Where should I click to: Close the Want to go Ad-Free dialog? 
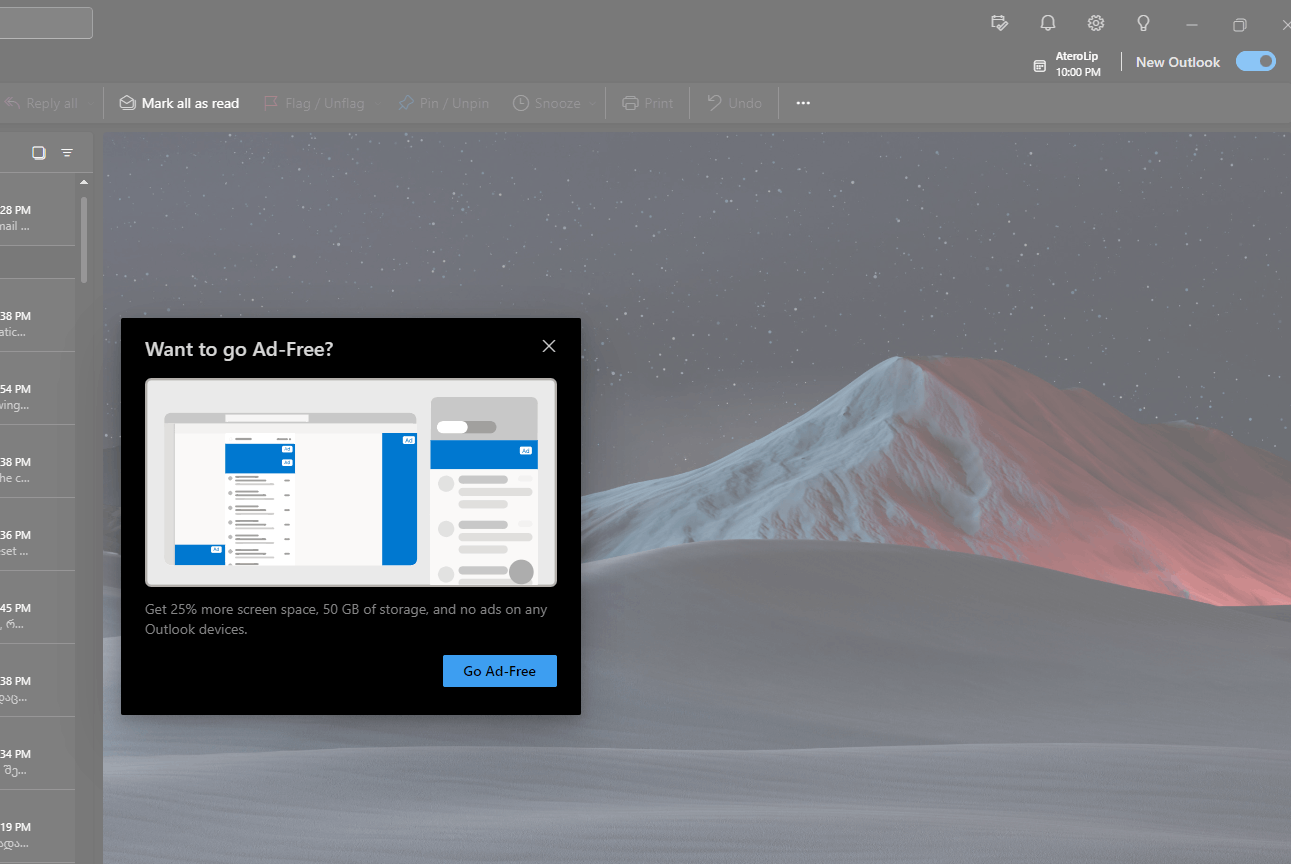point(548,346)
